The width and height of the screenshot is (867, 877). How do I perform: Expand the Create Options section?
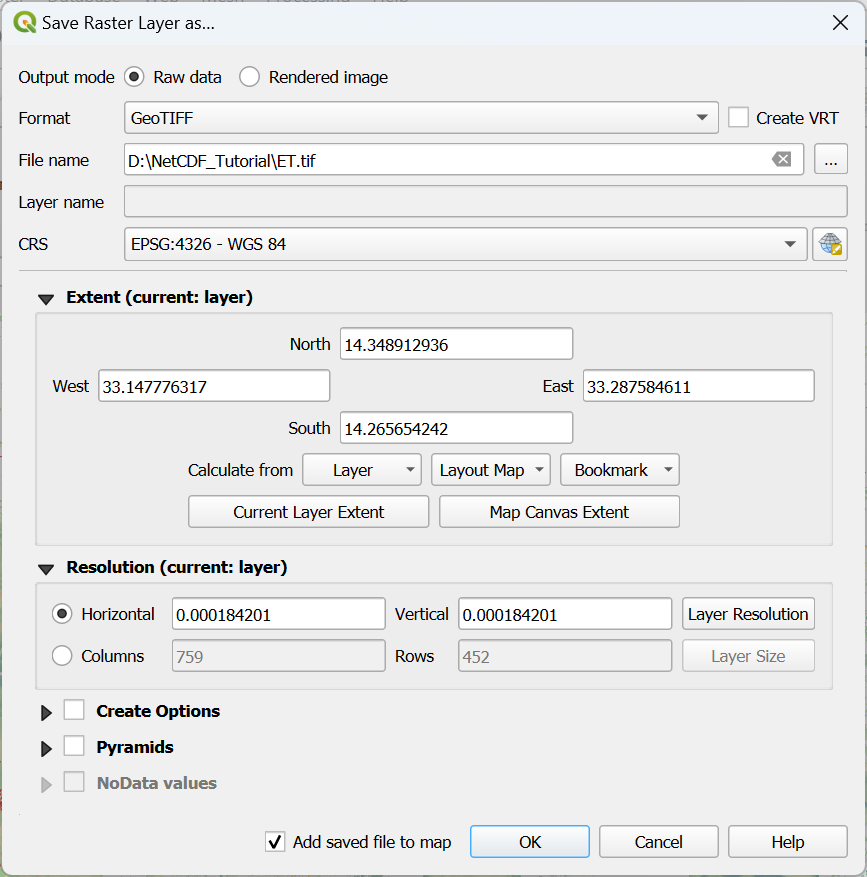pyautogui.click(x=46, y=712)
